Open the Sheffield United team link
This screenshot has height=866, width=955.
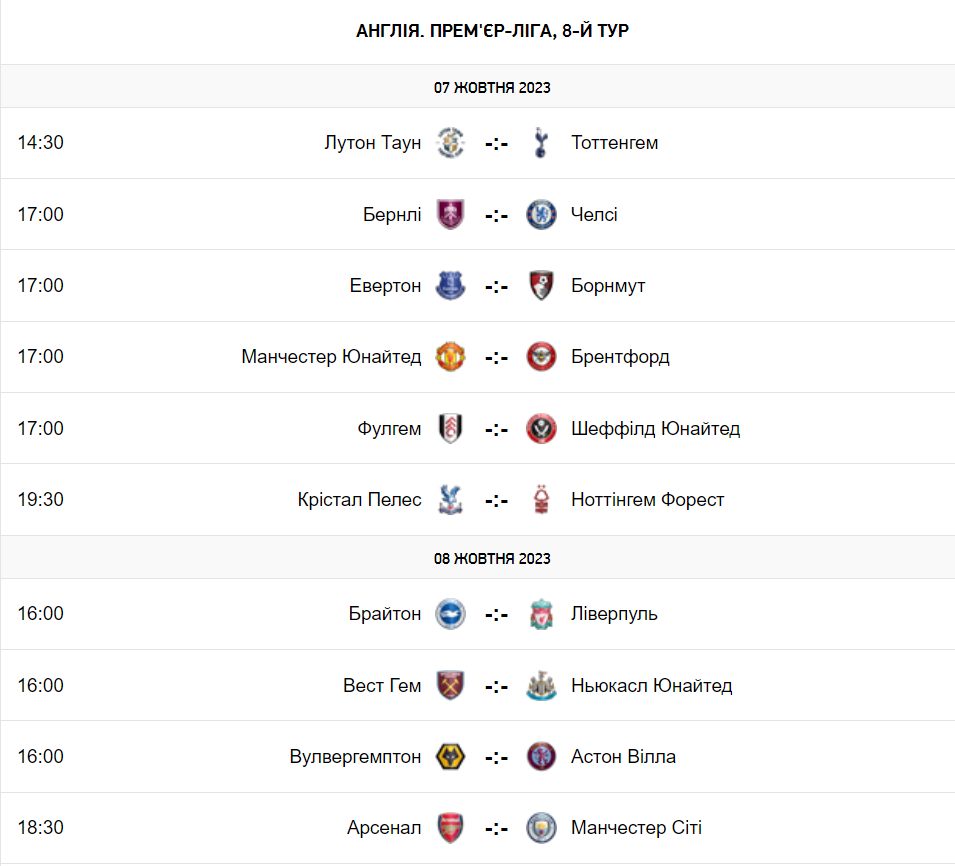(655, 429)
